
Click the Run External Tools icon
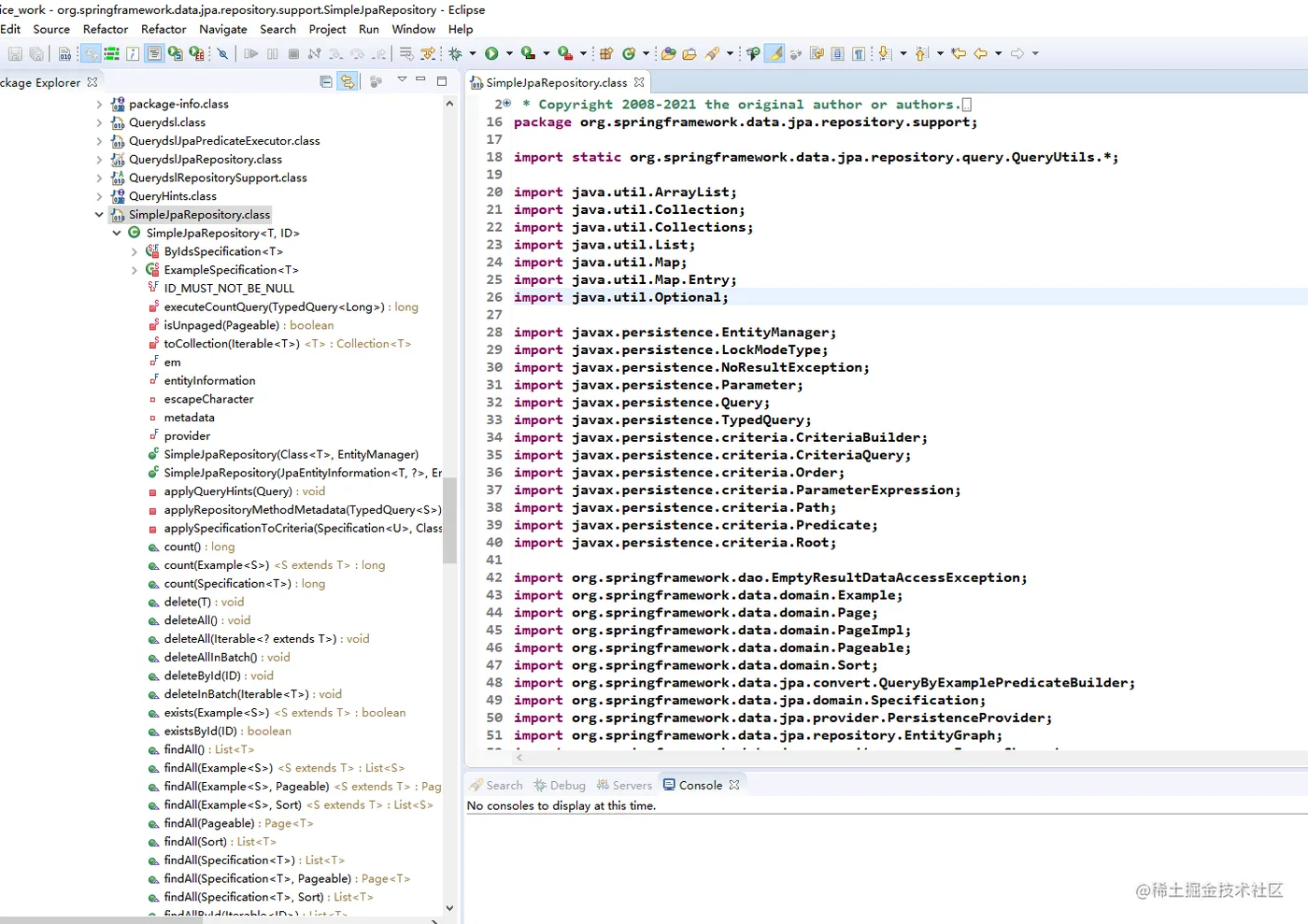[564, 53]
